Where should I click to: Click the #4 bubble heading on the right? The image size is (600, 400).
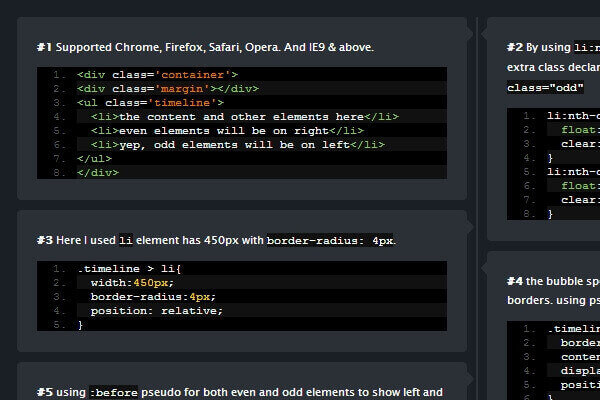(515, 280)
